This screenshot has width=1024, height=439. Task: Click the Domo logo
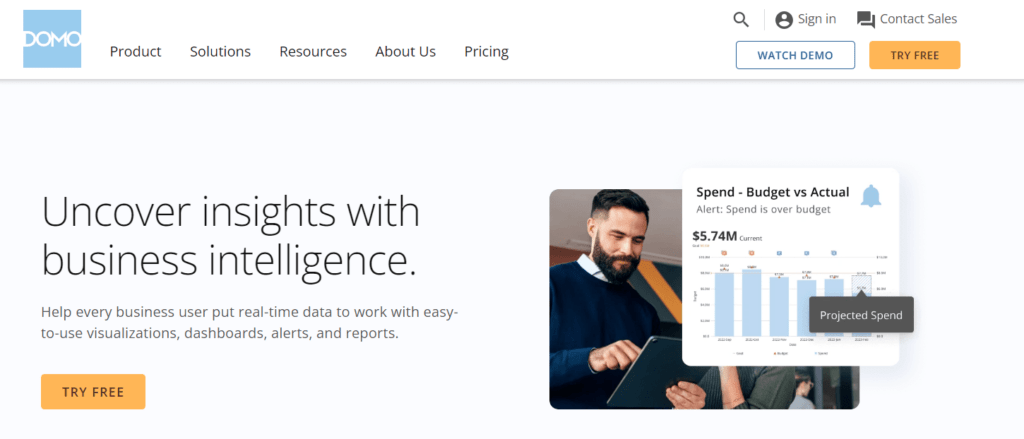[x=52, y=39]
